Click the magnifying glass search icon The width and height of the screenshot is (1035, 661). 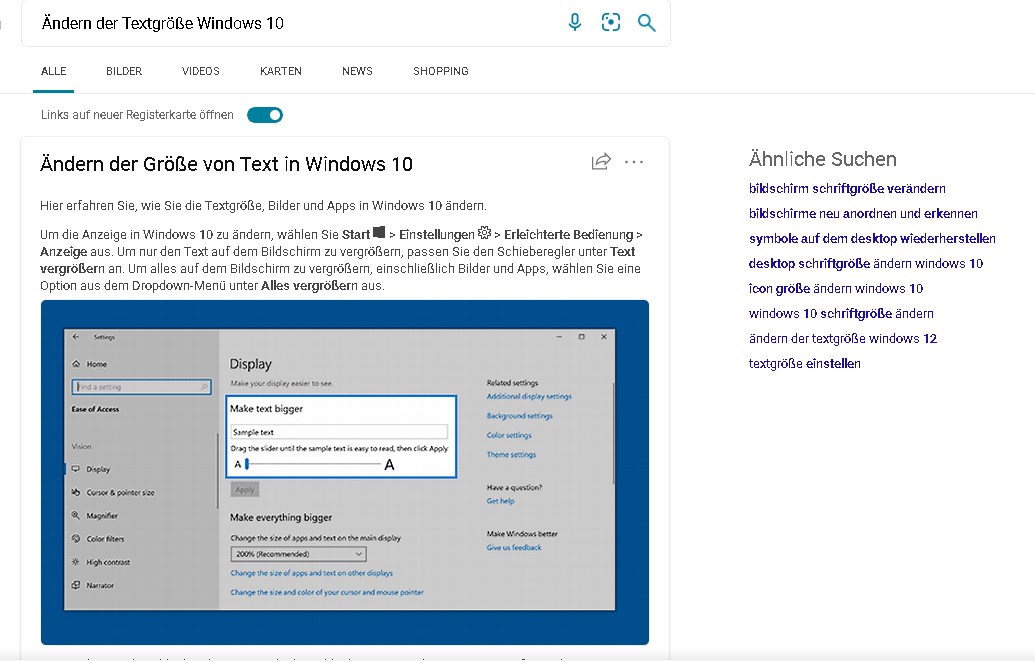click(x=647, y=22)
